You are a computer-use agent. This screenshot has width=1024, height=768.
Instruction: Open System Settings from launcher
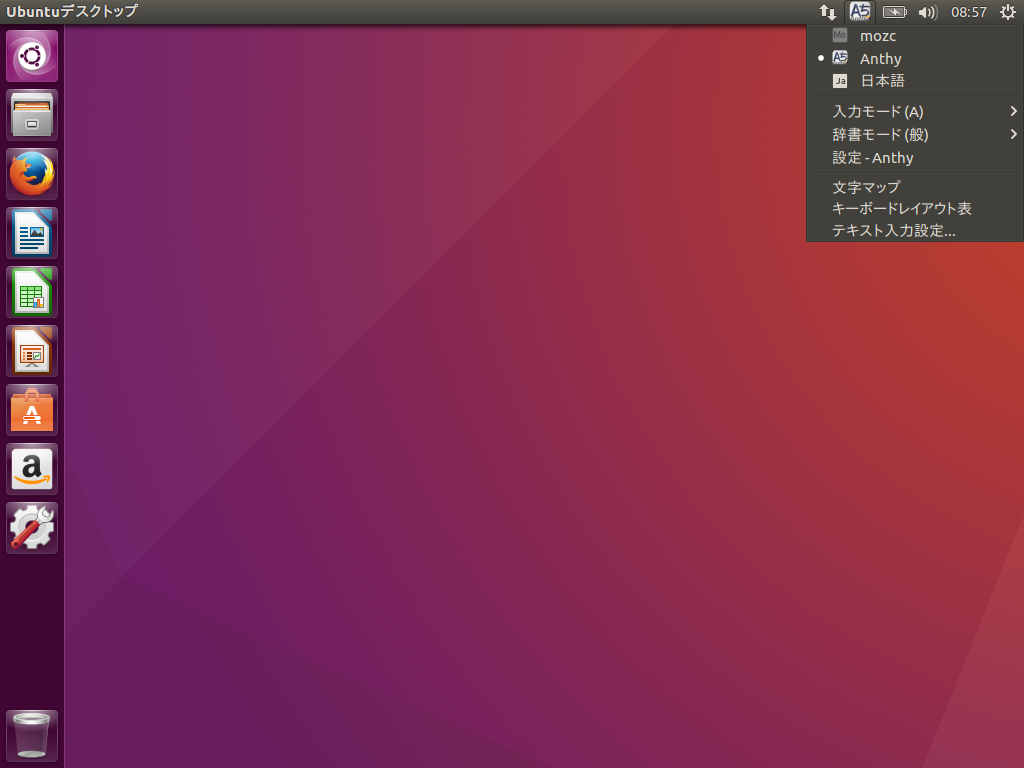click(32, 528)
